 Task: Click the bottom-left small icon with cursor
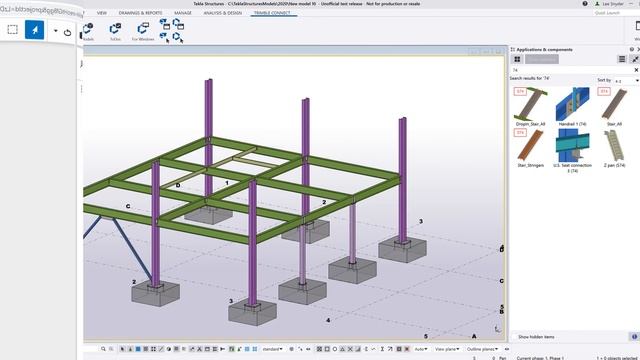[x=165, y=38]
